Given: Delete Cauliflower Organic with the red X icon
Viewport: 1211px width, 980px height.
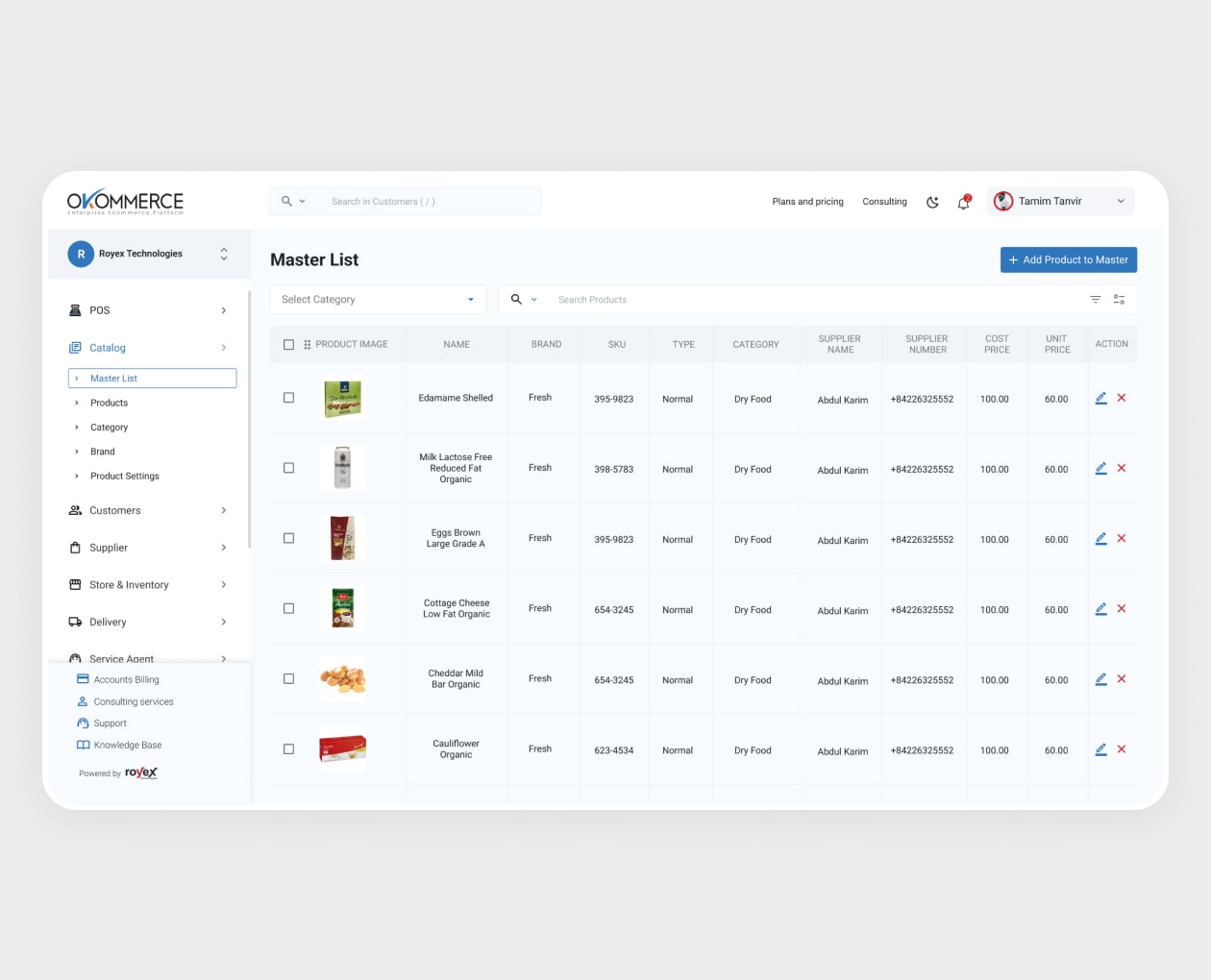Looking at the screenshot, I should [x=1122, y=749].
